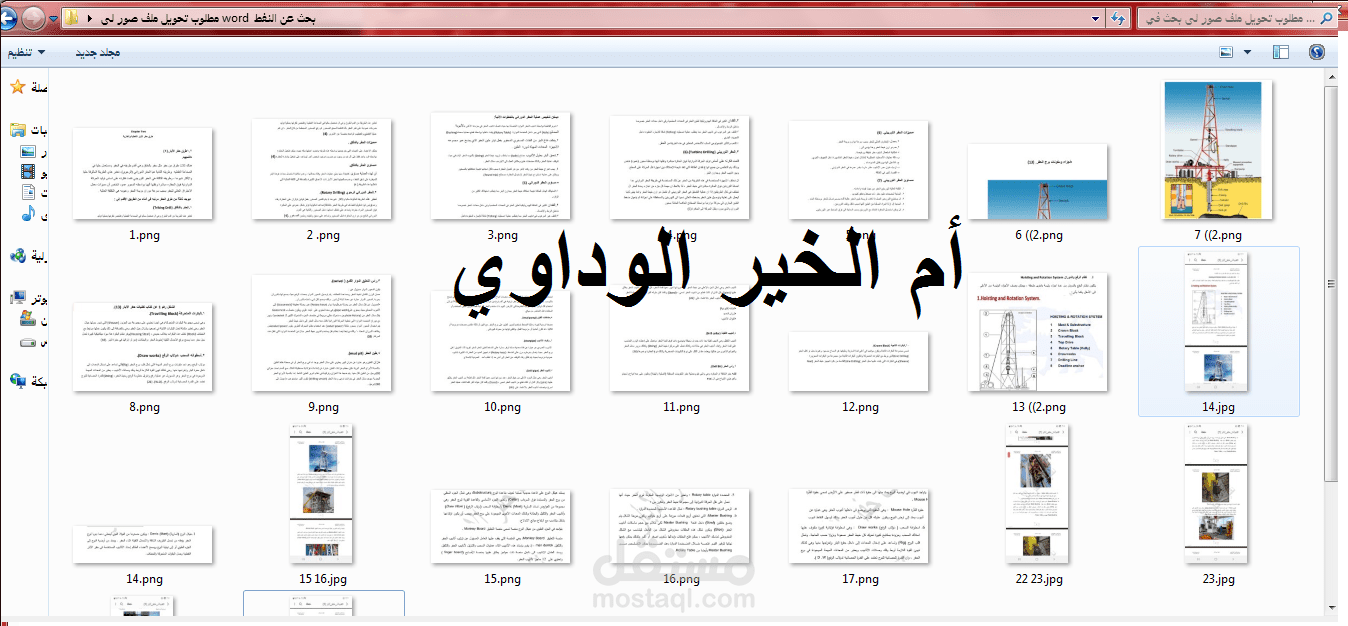Select the 22 23.jpg thumbnail
The height and width of the screenshot is (626, 1348).
1039,494
